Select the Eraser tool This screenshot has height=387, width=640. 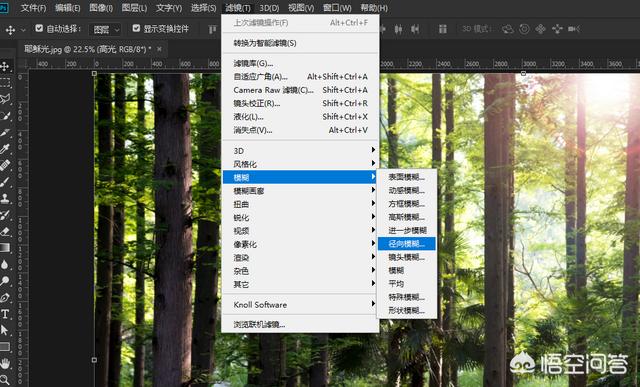click(x=5, y=231)
